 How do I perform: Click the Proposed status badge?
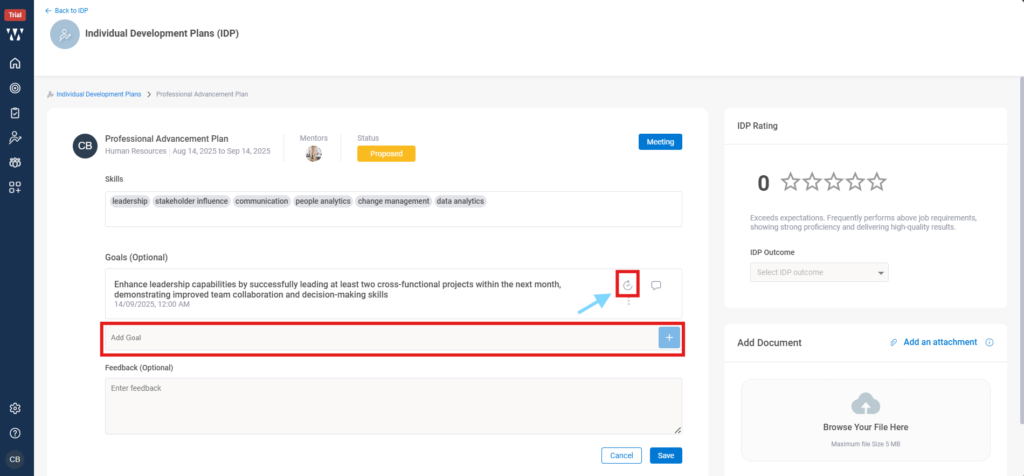tap(386, 153)
